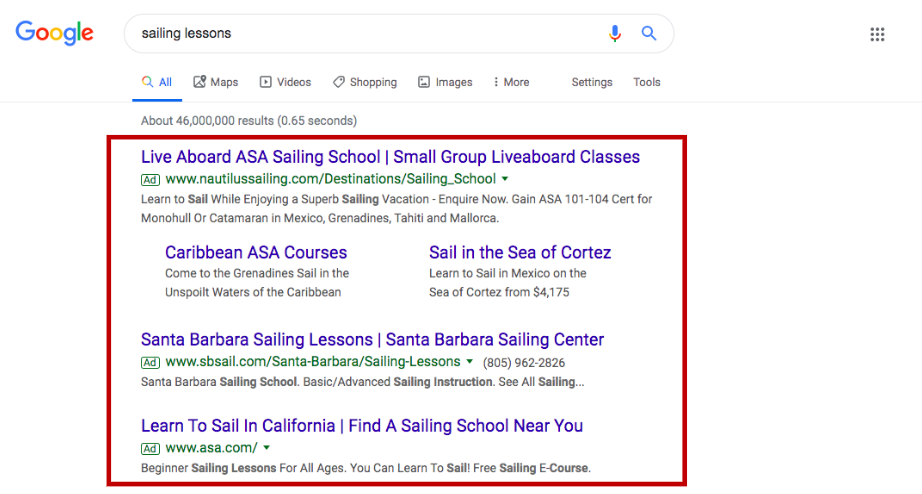Open Santa Barbara Sailing Lessons ad link
The height and width of the screenshot is (494, 922).
click(372, 340)
